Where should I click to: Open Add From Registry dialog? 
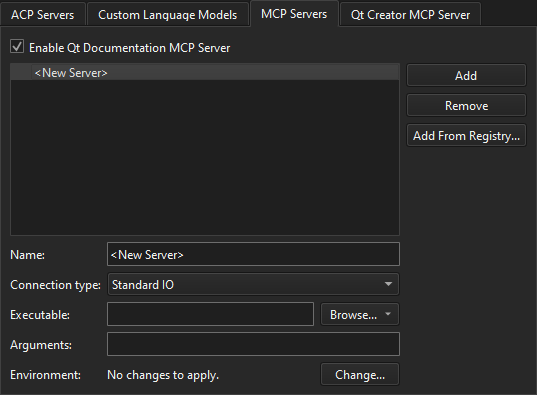tap(466, 136)
